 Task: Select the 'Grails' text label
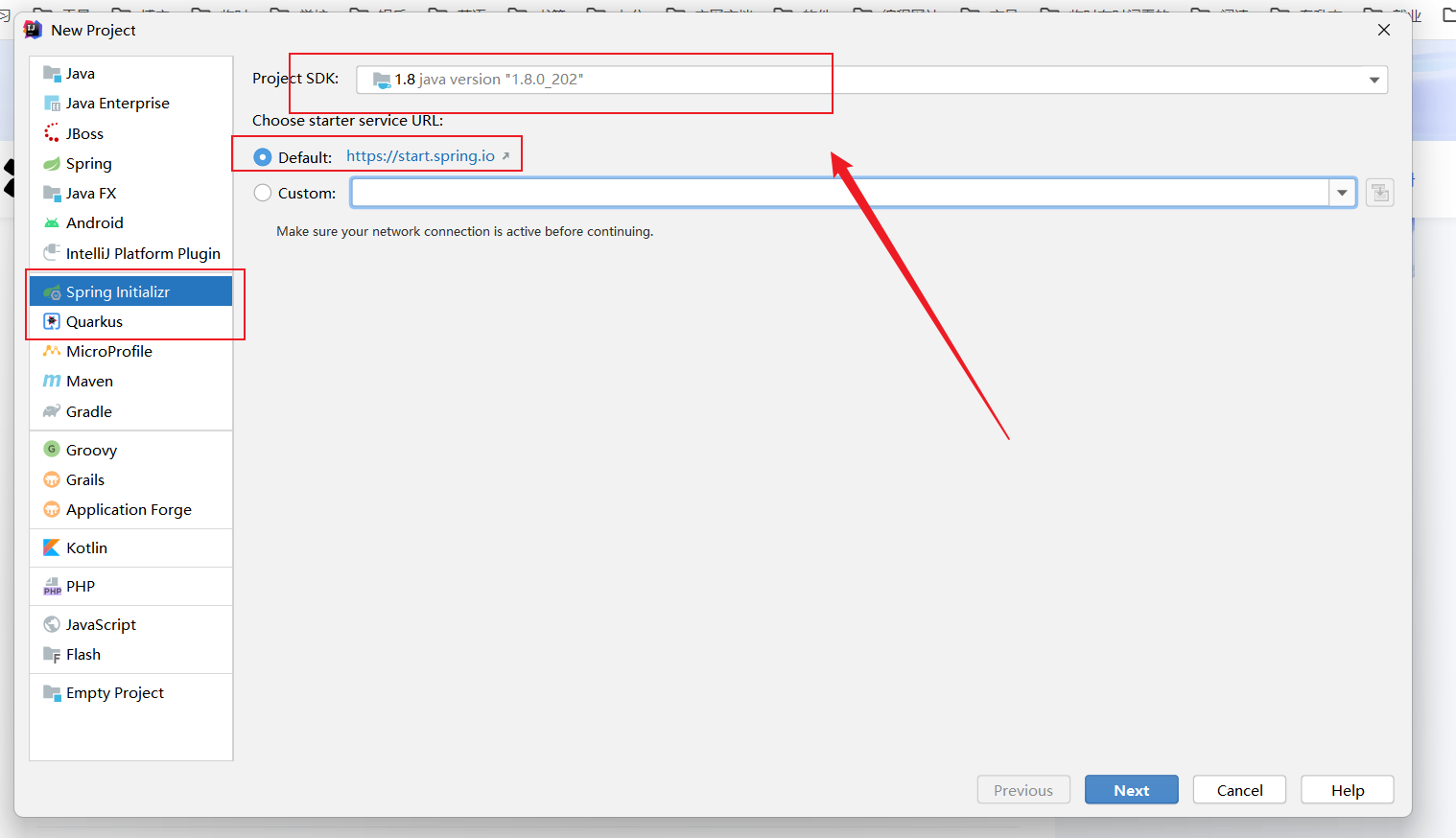click(85, 480)
